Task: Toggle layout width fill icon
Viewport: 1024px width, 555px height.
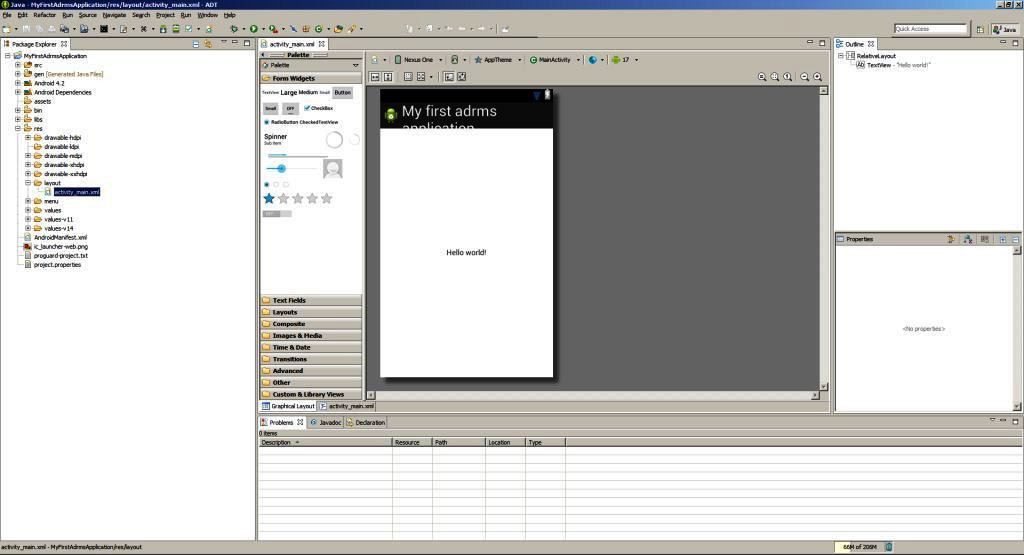Action: pos(376,77)
